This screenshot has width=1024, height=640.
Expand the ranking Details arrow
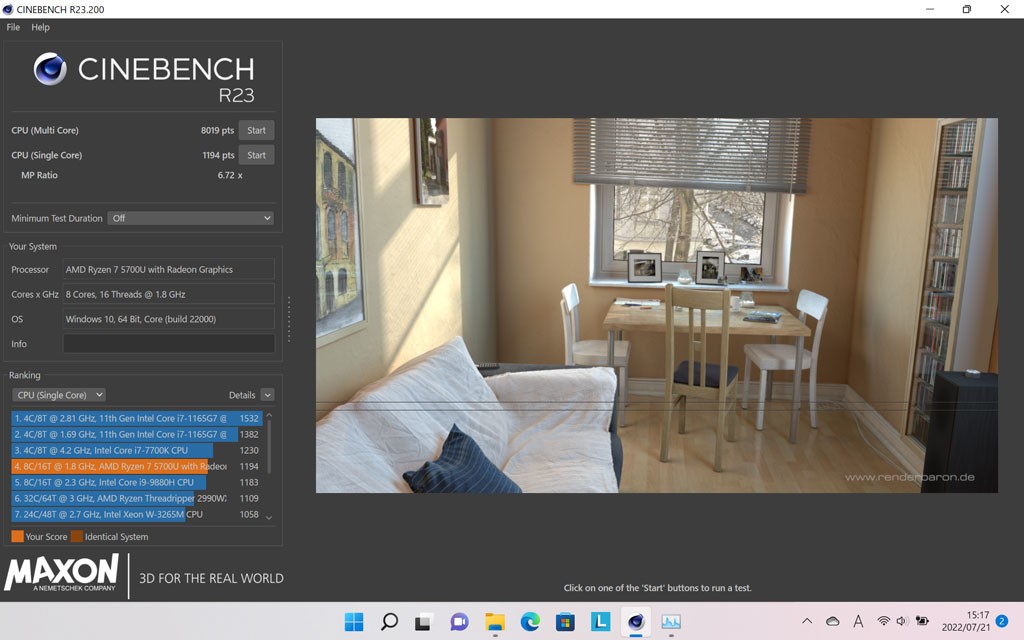point(267,395)
